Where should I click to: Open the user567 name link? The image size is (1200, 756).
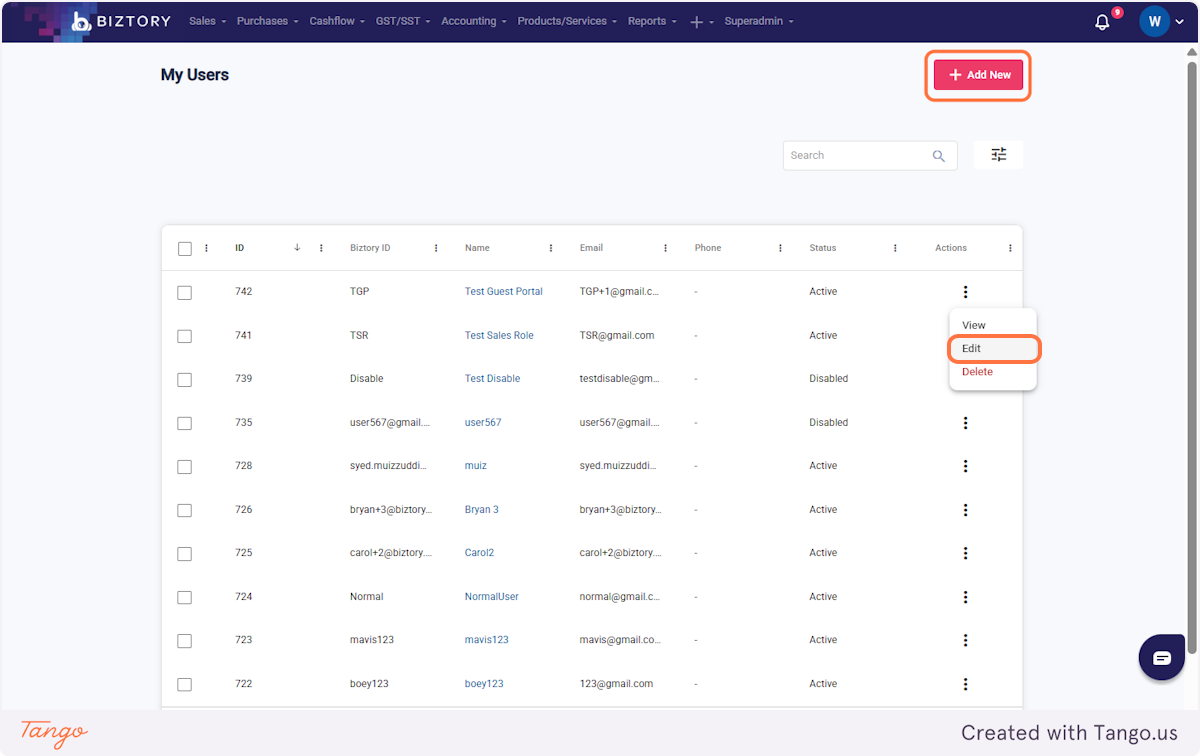pyautogui.click(x=483, y=423)
